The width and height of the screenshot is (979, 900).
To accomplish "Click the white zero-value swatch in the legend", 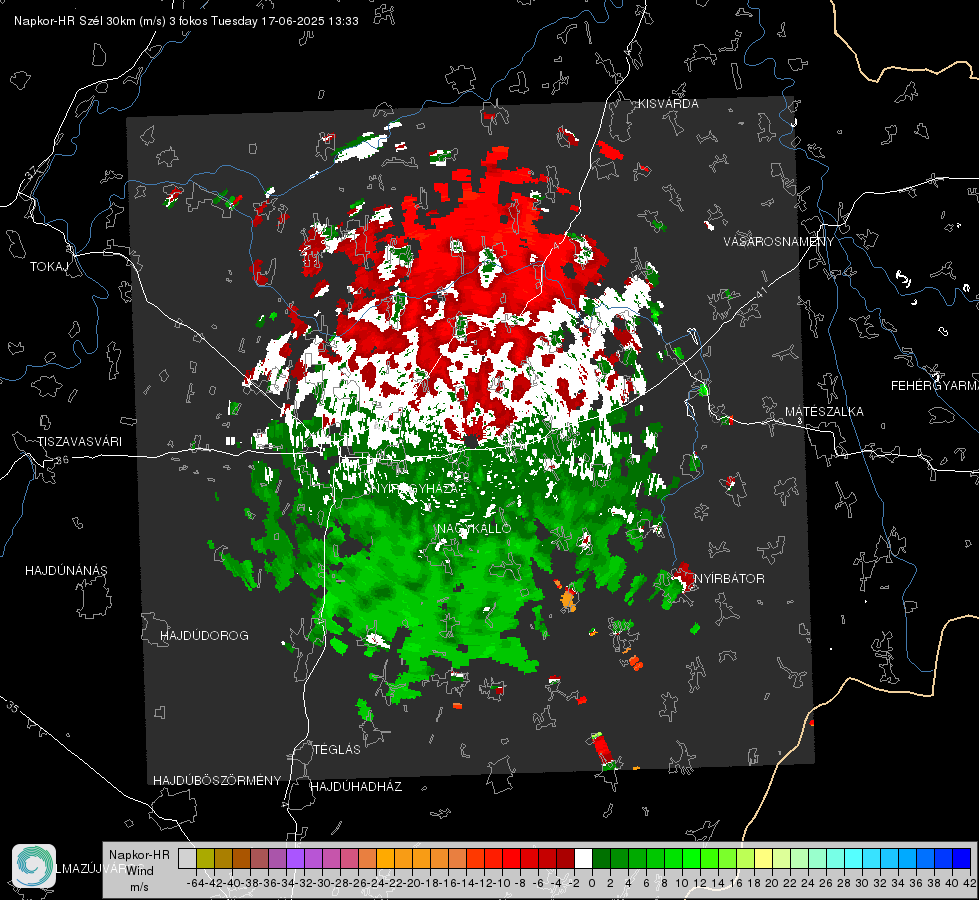I will click(583, 858).
